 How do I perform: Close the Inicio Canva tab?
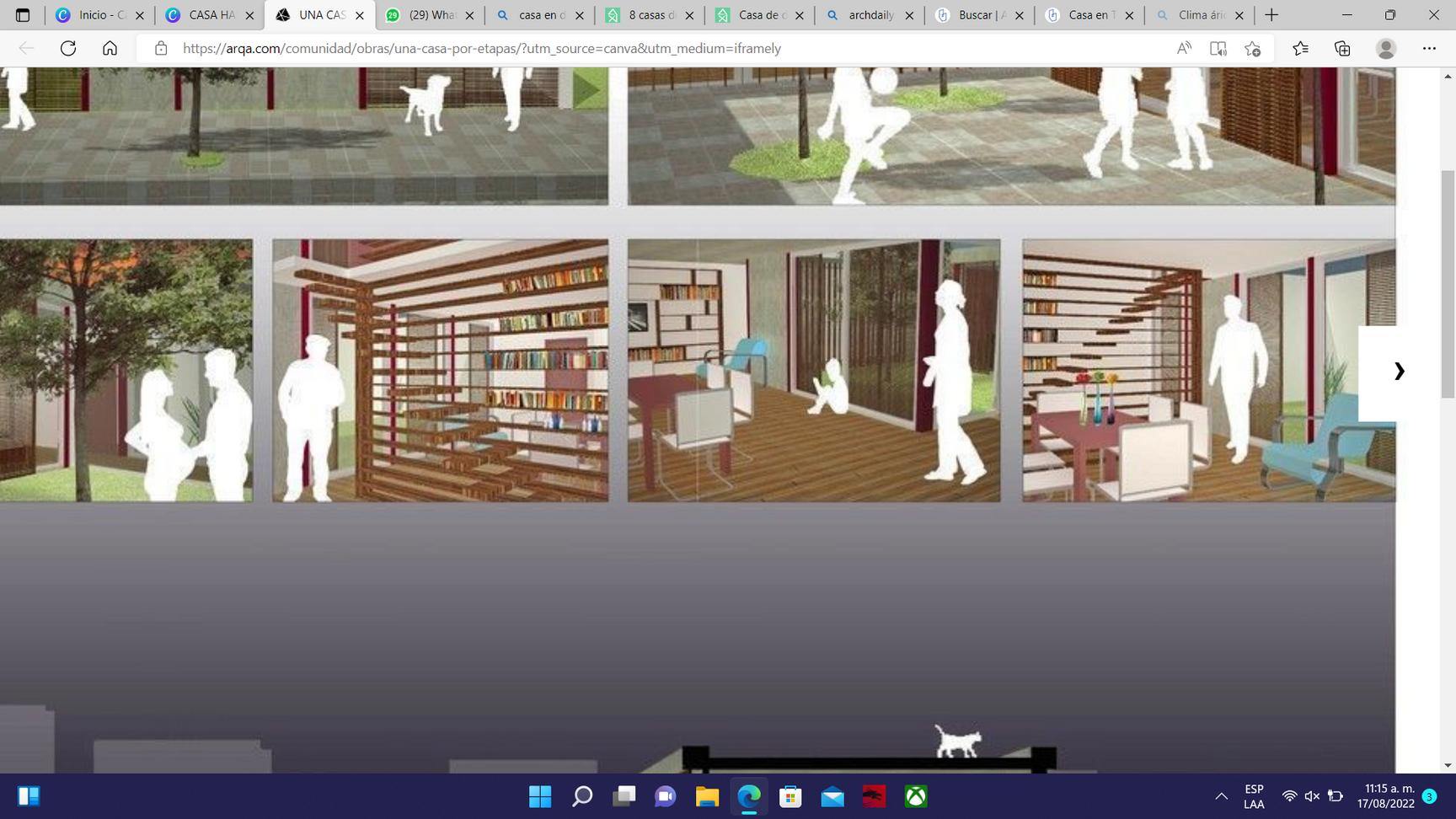(x=140, y=15)
